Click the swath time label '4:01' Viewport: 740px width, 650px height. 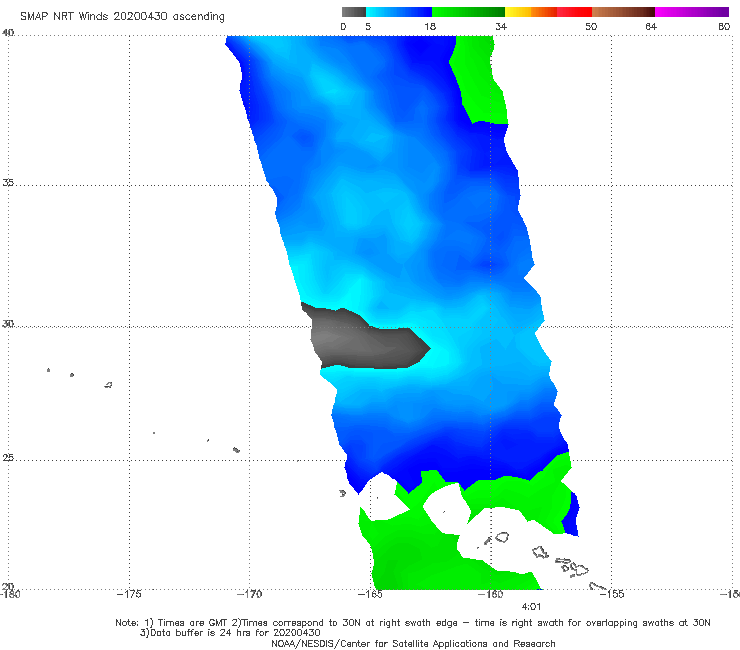pos(531,607)
